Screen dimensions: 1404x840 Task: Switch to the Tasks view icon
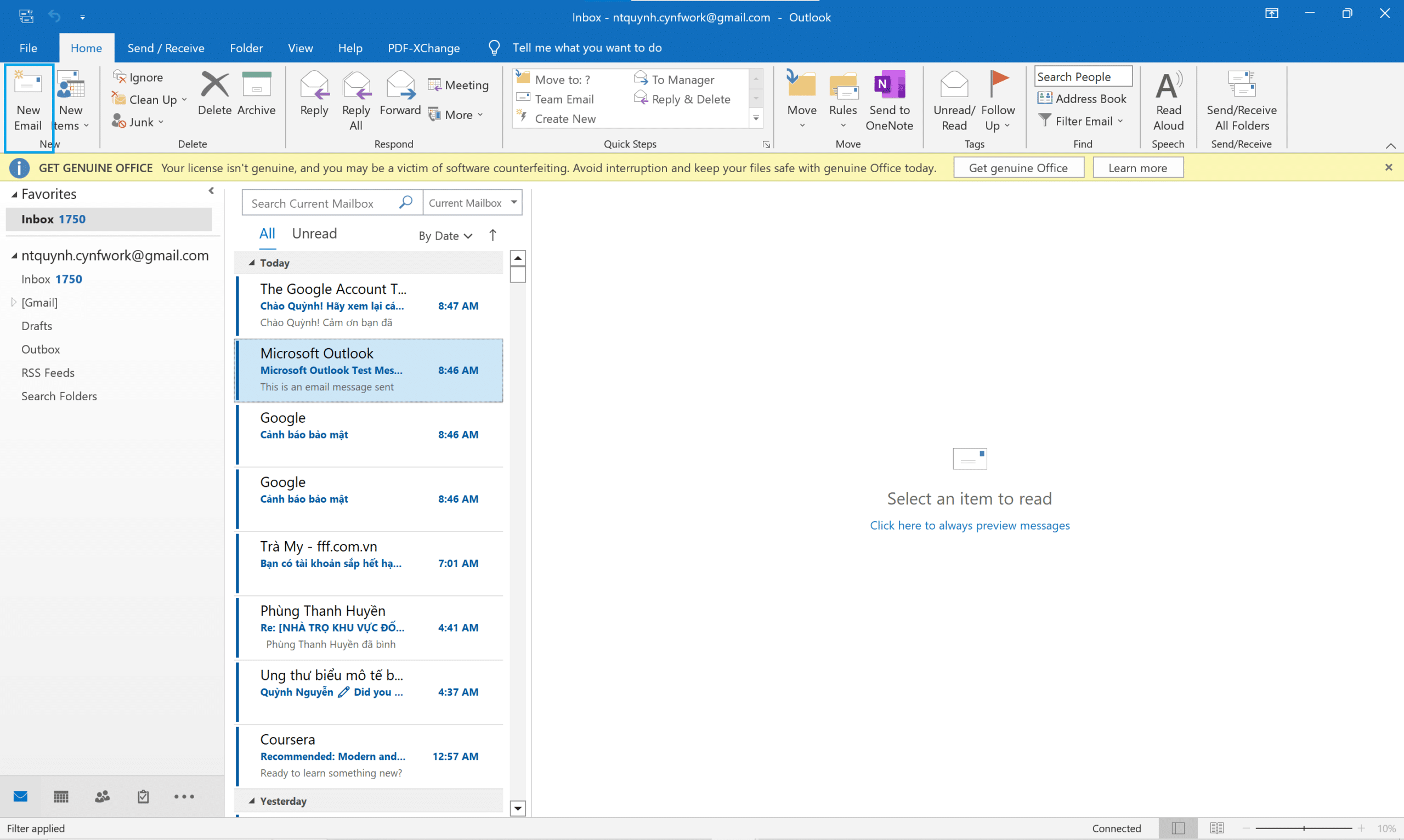pos(143,797)
